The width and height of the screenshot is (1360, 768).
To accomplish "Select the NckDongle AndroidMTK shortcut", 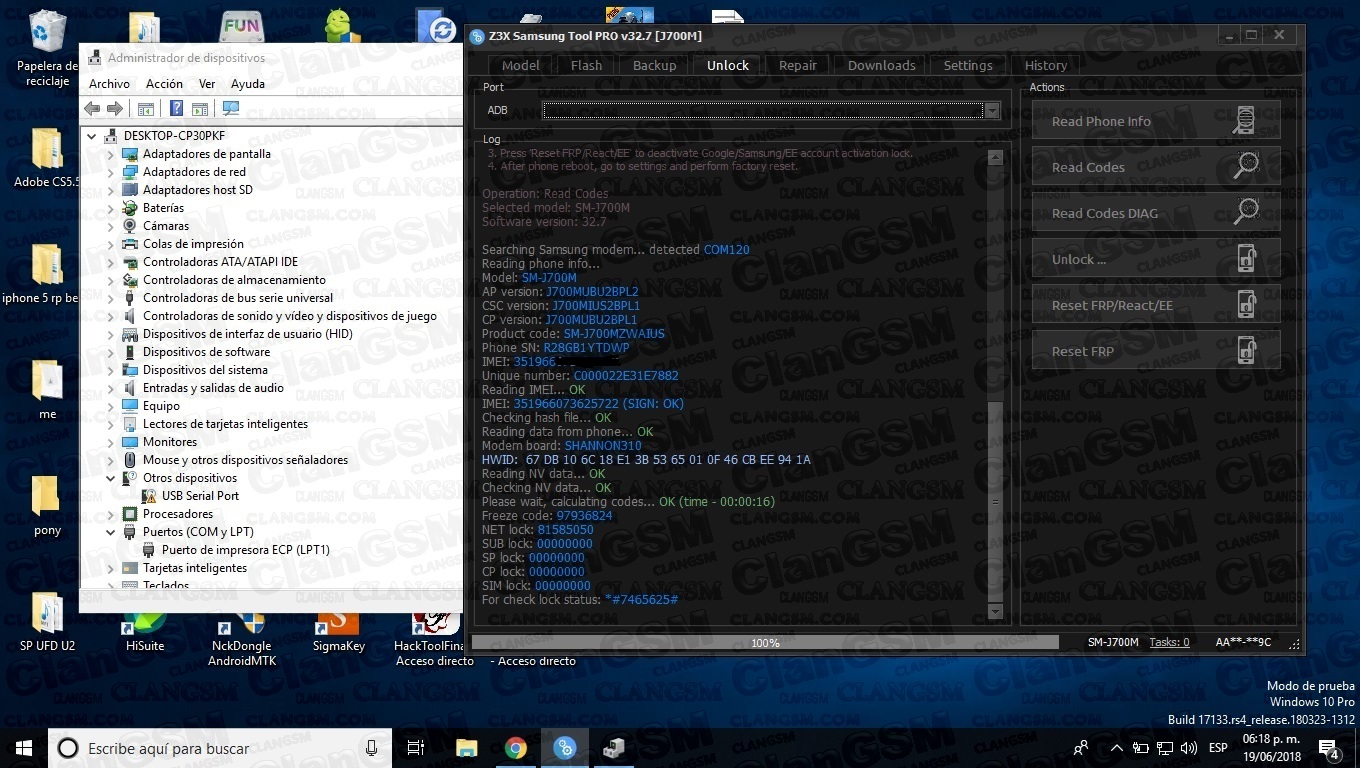I will click(240, 639).
